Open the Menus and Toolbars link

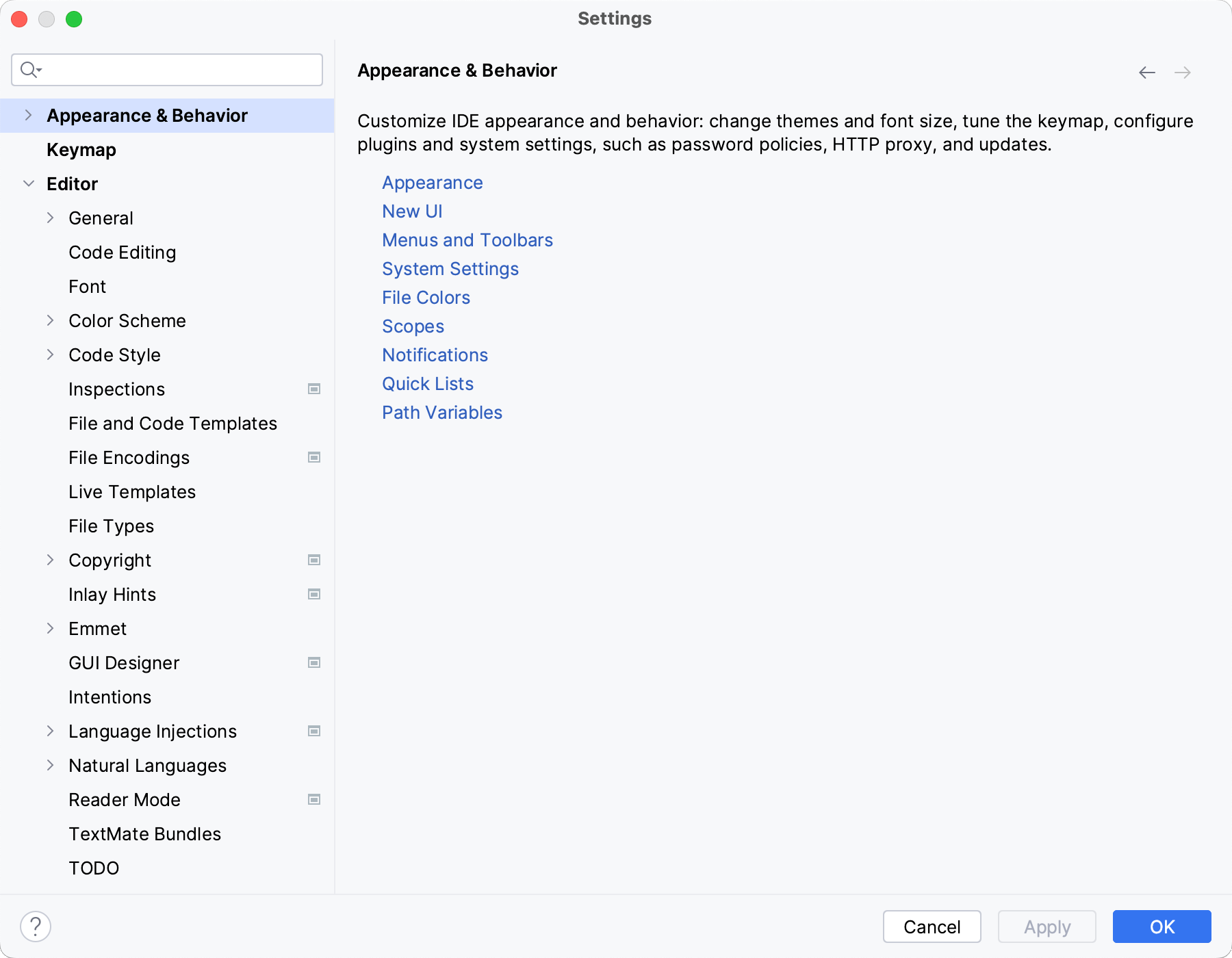pos(467,240)
